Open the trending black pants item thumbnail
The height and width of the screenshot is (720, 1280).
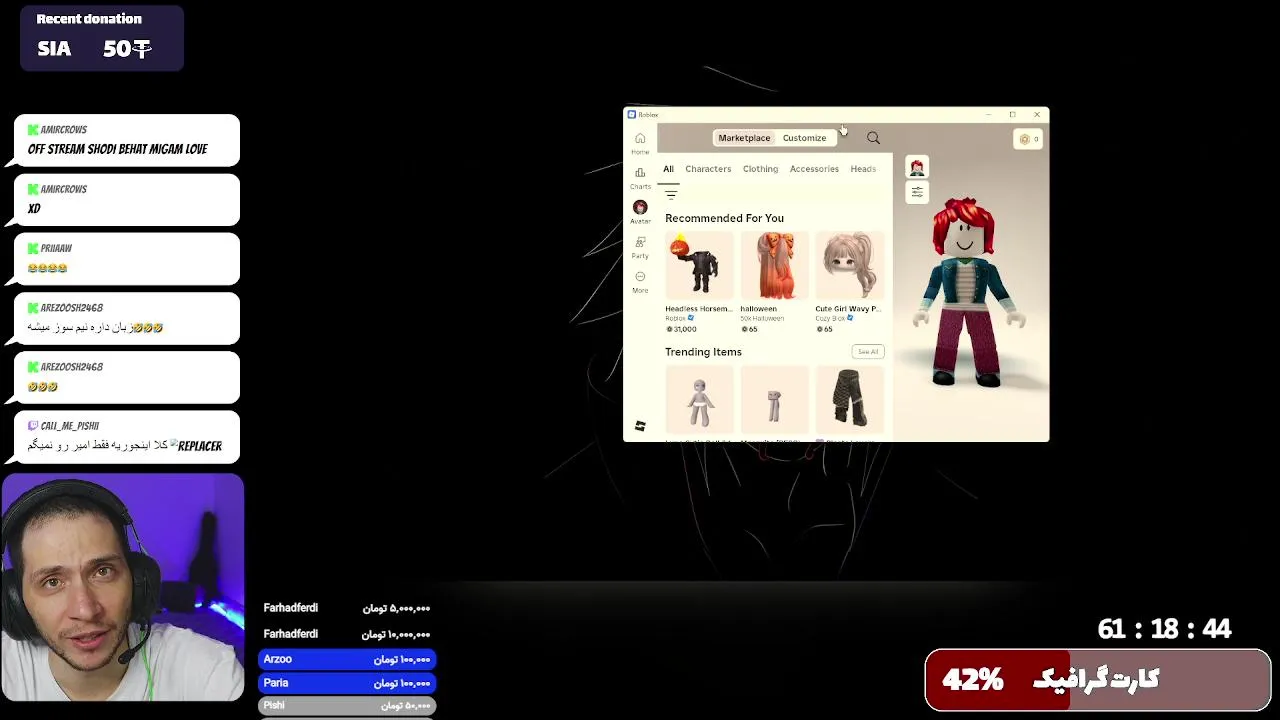849,399
